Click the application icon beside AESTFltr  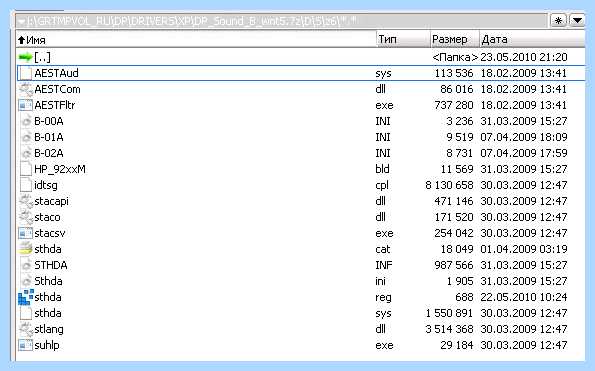tap(25, 105)
